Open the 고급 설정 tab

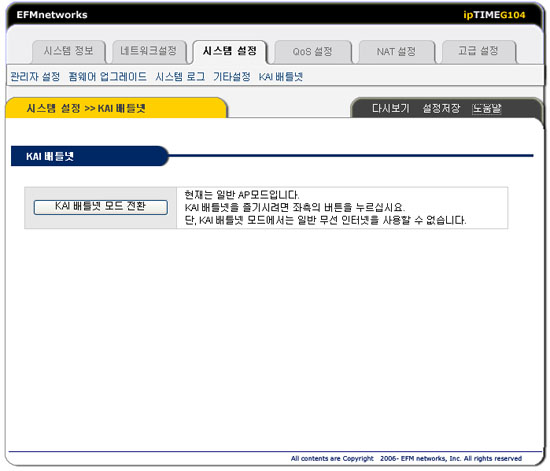click(x=478, y=51)
